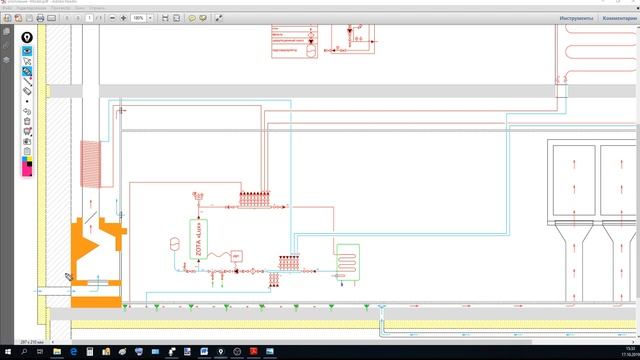640x360 pixels.
Task: Select the line drawing tool in palette
Action: [x=27, y=81]
